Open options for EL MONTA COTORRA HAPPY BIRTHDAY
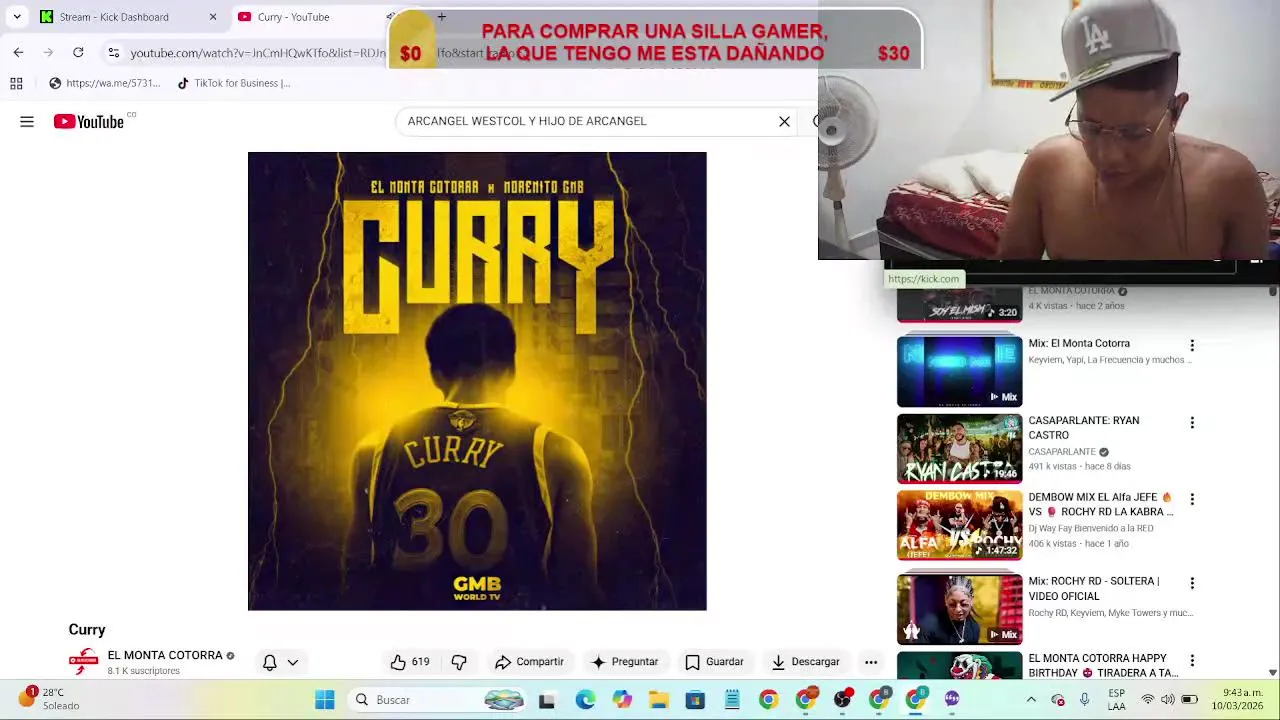 (x=1191, y=661)
